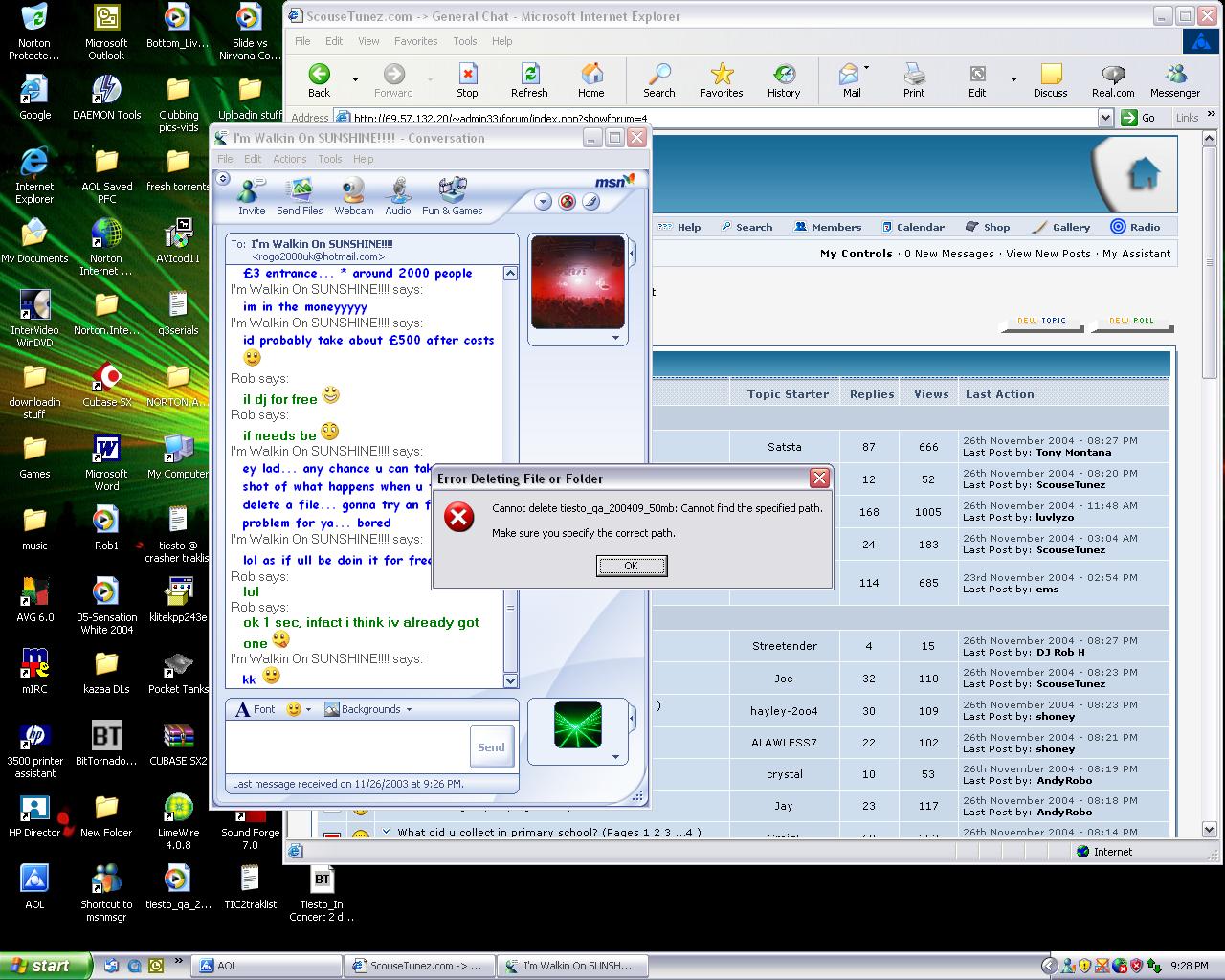Open BitTornado desktop icon

(x=106, y=745)
